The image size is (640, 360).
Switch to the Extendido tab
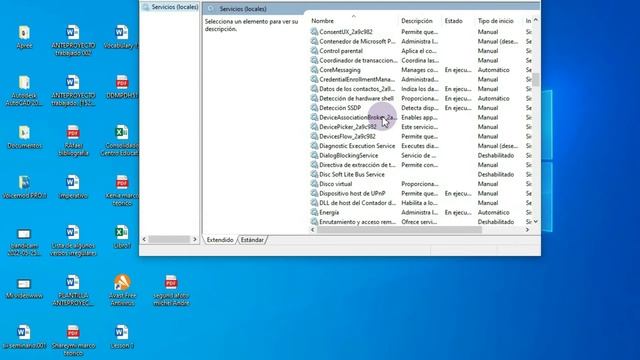click(x=220, y=240)
